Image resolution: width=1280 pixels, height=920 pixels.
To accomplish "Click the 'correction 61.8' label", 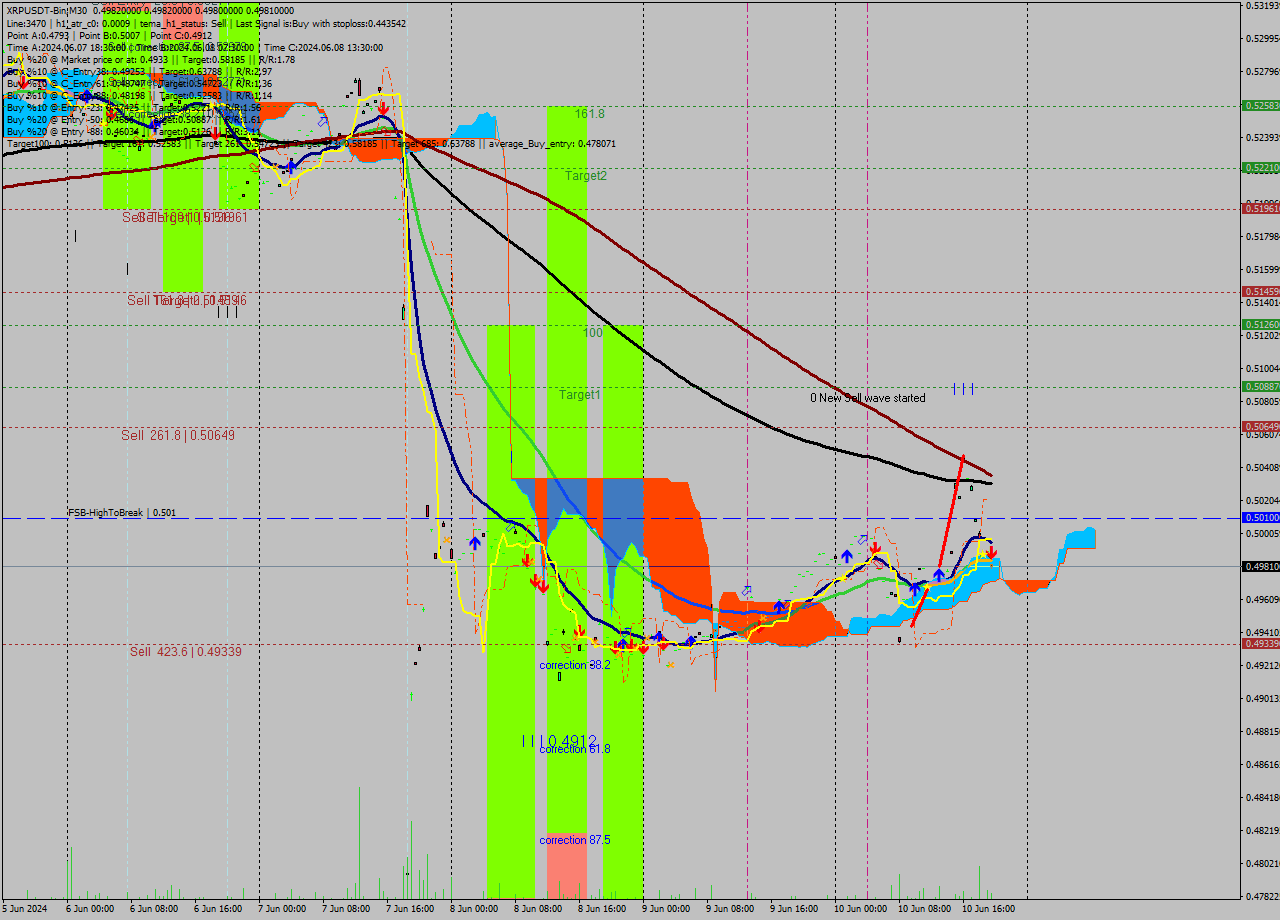I will pyautogui.click(x=575, y=749).
